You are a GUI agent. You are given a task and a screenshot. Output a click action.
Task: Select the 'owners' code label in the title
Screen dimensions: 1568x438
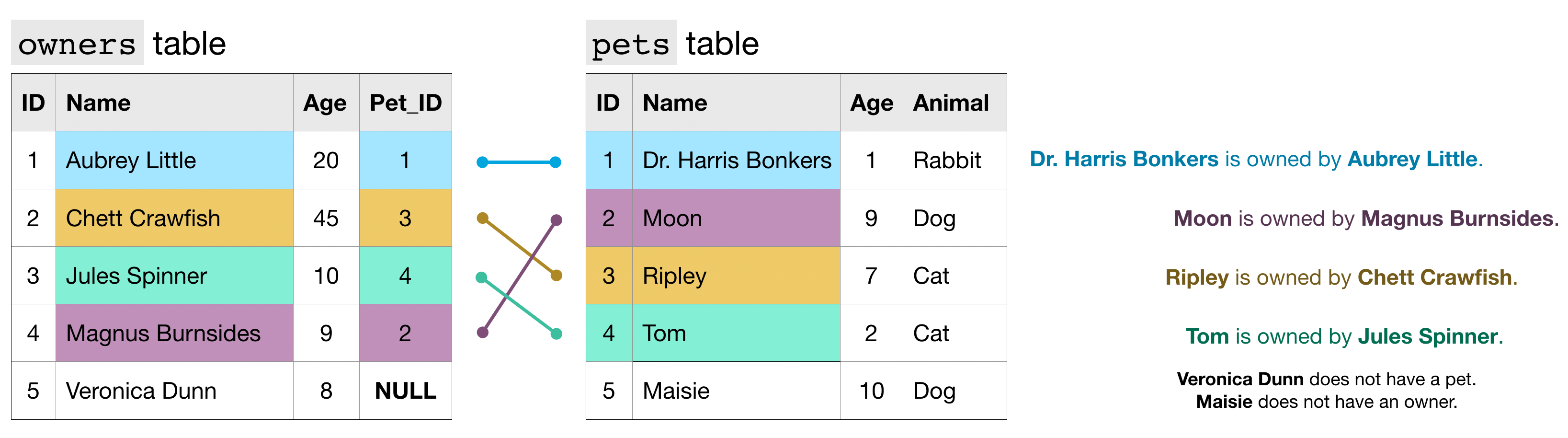coord(77,43)
